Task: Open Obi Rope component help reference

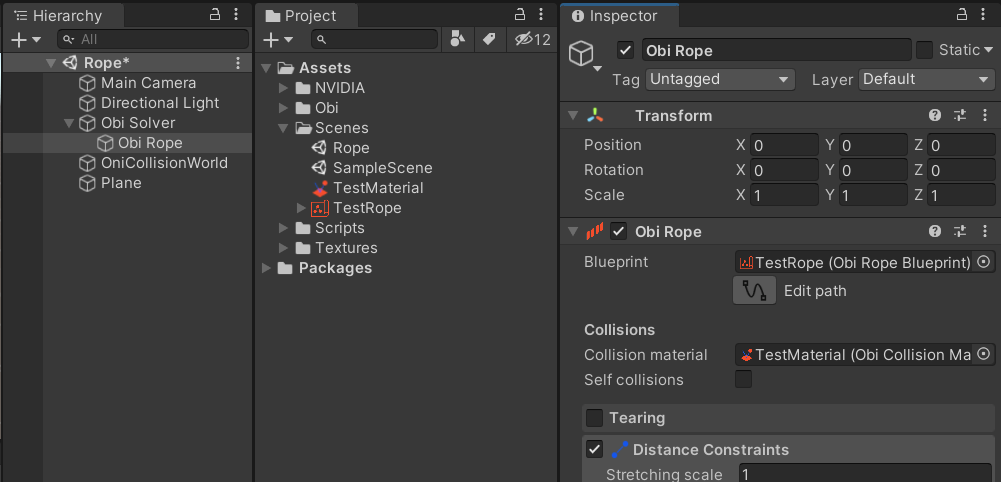Action: click(x=935, y=231)
